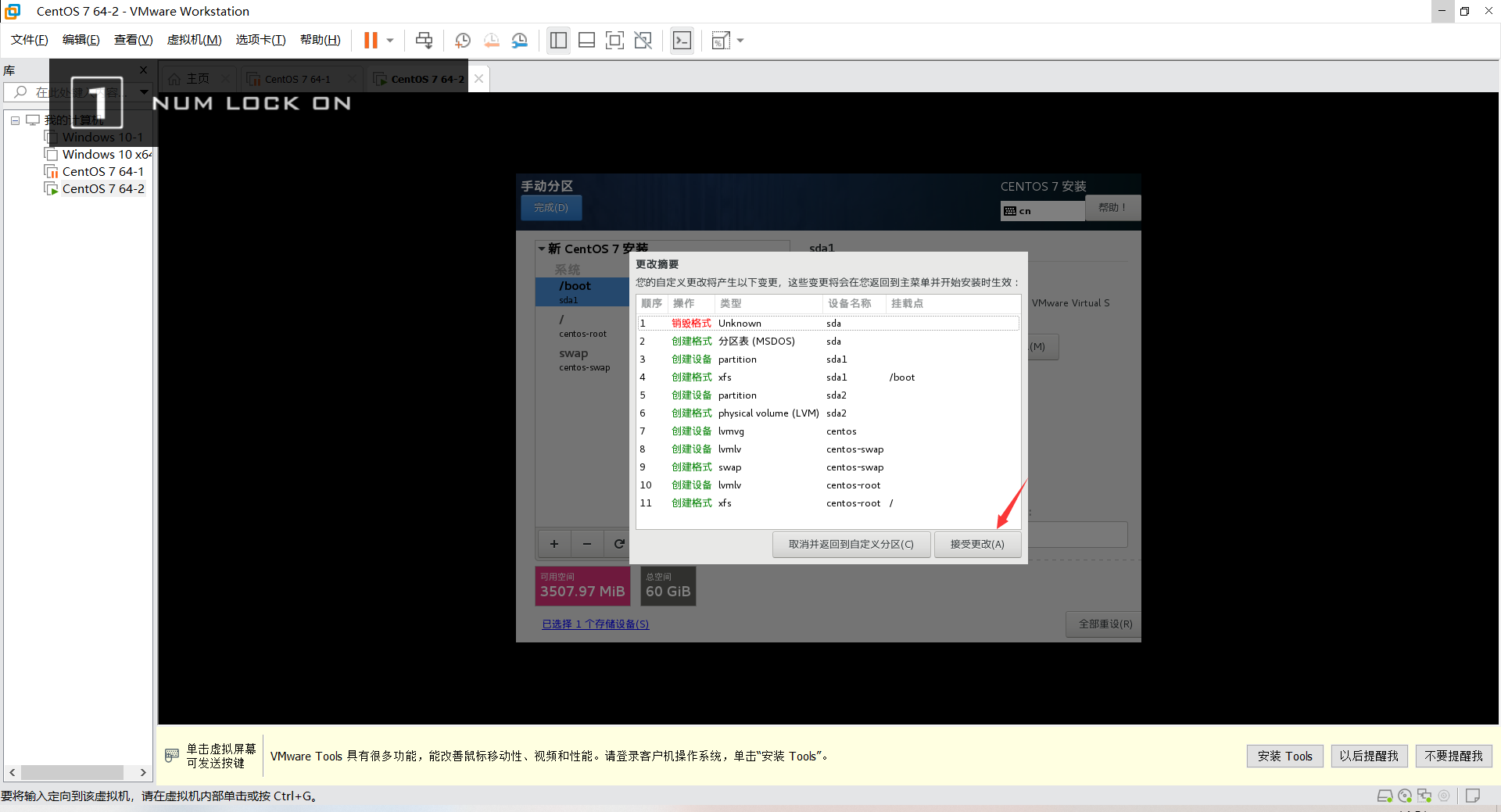Enter full screen mode icon
The height and width of the screenshot is (812, 1501).
click(x=615, y=41)
